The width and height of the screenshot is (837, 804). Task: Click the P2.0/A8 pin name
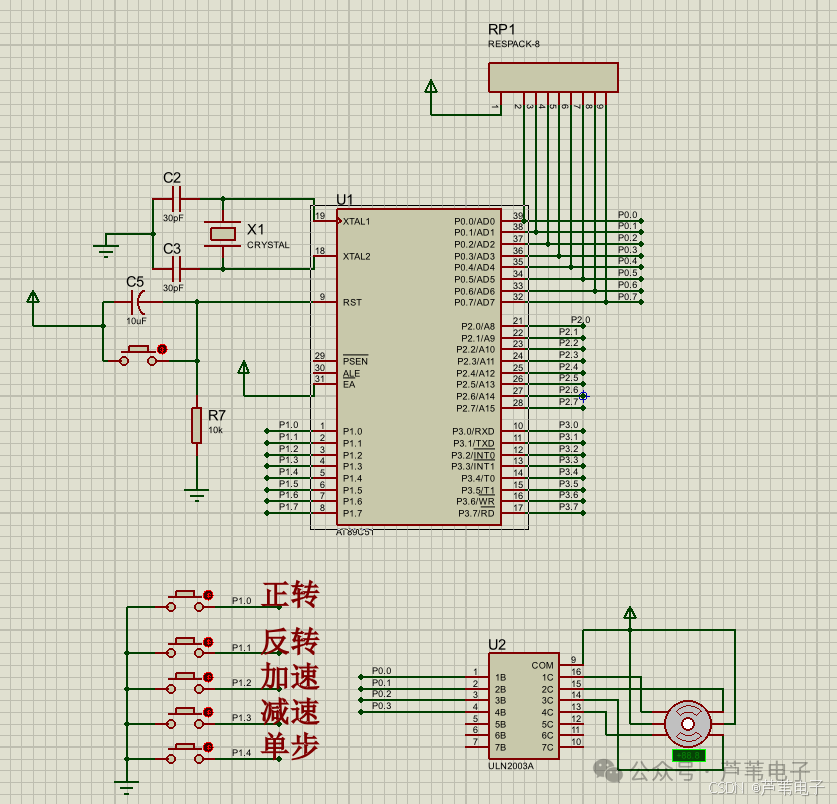pyautogui.click(x=478, y=326)
